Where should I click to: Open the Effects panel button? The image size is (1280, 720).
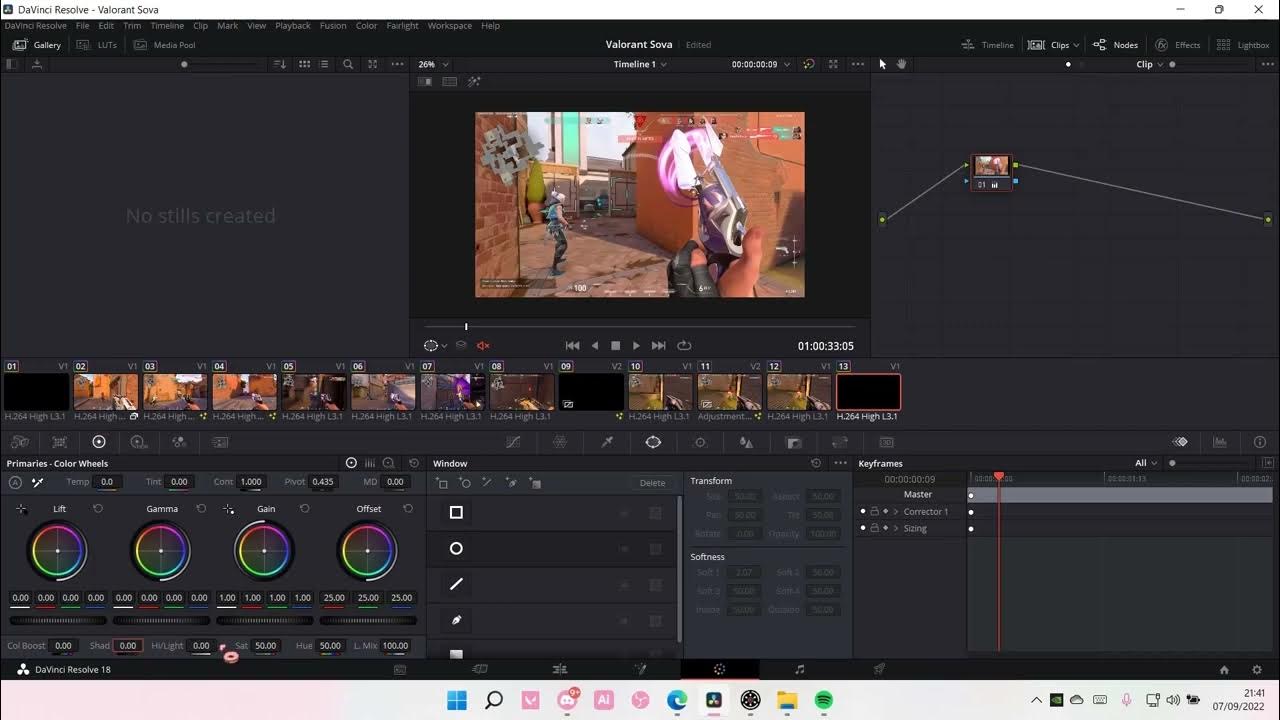(x=1177, y=45)
